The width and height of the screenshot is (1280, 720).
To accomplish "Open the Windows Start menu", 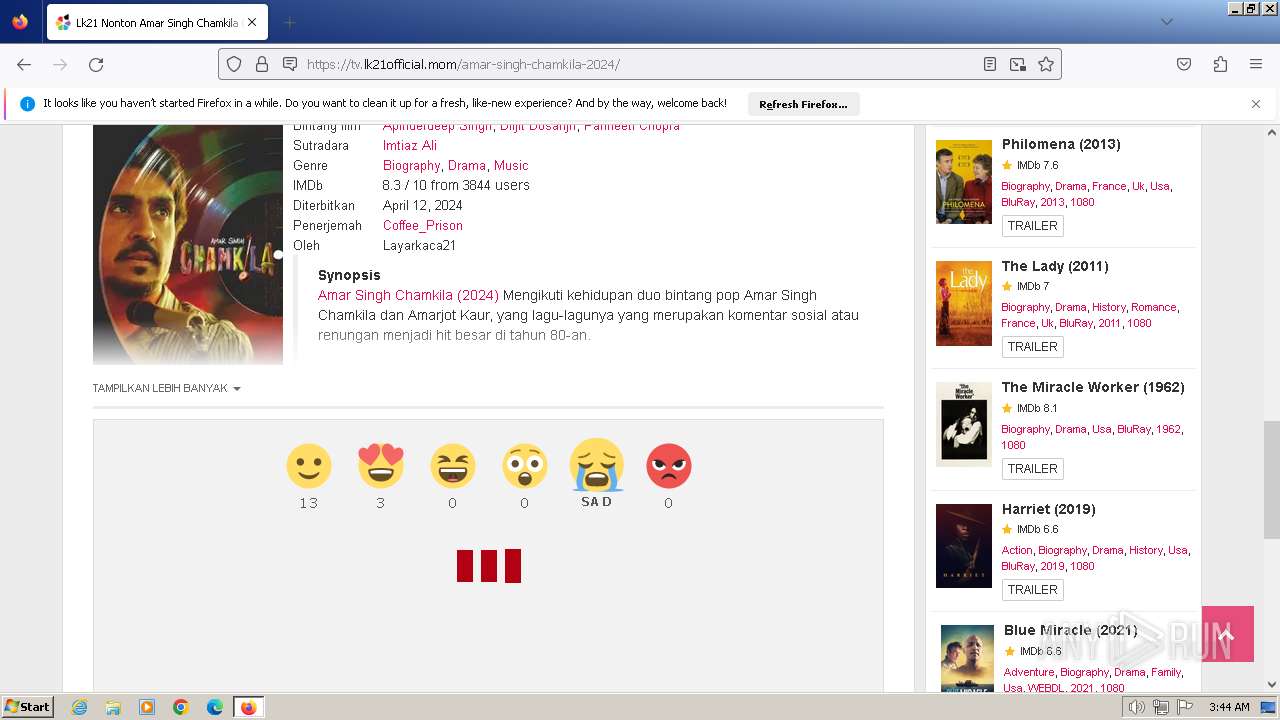I will click(28, 707).
